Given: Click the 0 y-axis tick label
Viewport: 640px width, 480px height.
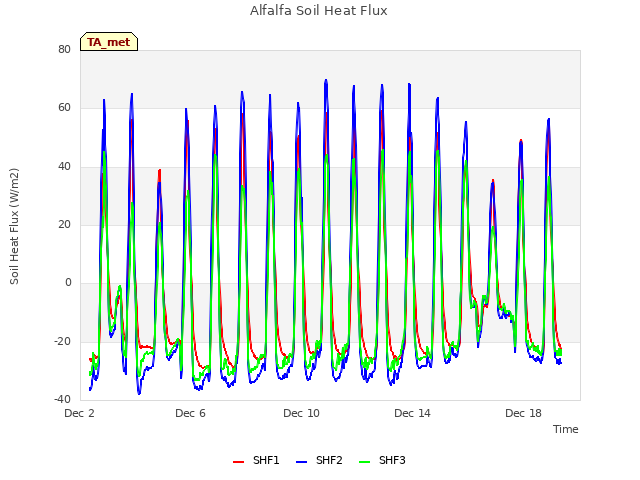Looking at the screenshot, I should tap(68, 282).
